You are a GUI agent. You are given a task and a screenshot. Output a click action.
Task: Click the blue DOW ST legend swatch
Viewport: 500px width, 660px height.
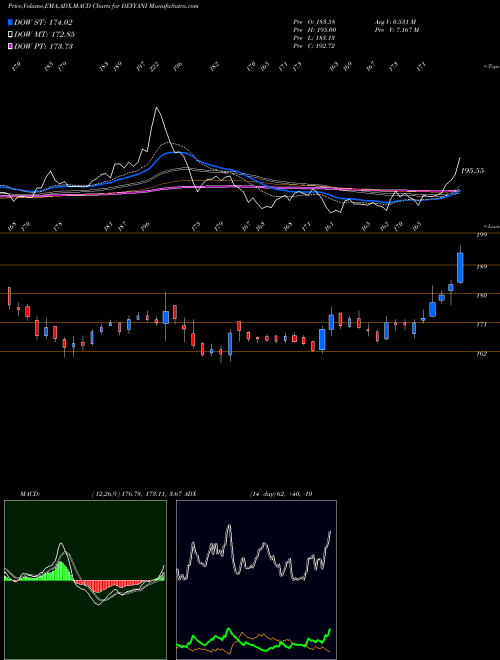click(x=10, y=22)
